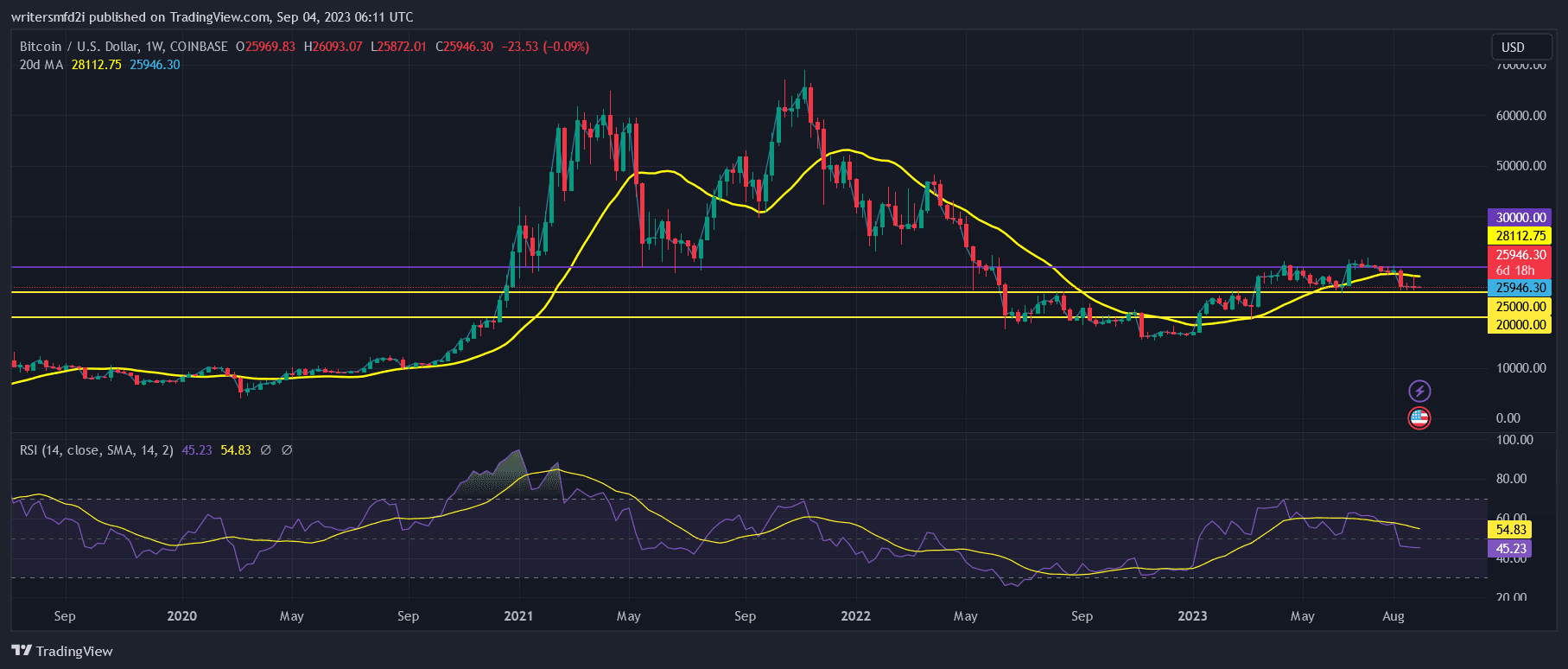Click the yellow 54.83 RSI axis label
Viewport: 1568px width, 669px height.
tap(1511, 530)
